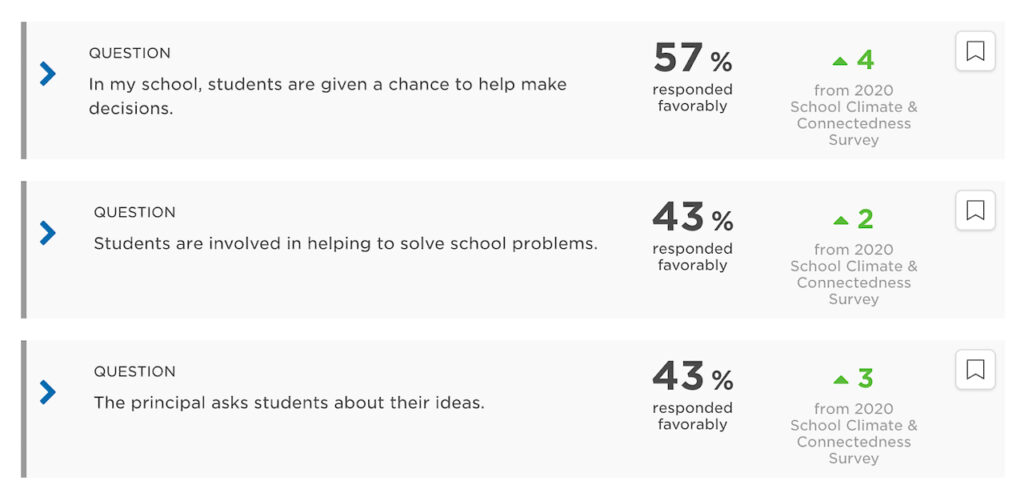
Task: Click the 57% responded favorably figure
Action: 692,76
